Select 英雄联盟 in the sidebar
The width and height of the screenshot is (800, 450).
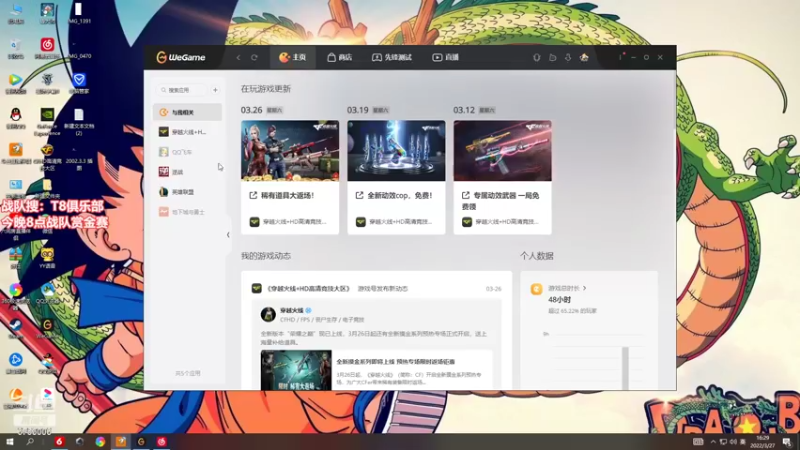click(x=187, y=192)
